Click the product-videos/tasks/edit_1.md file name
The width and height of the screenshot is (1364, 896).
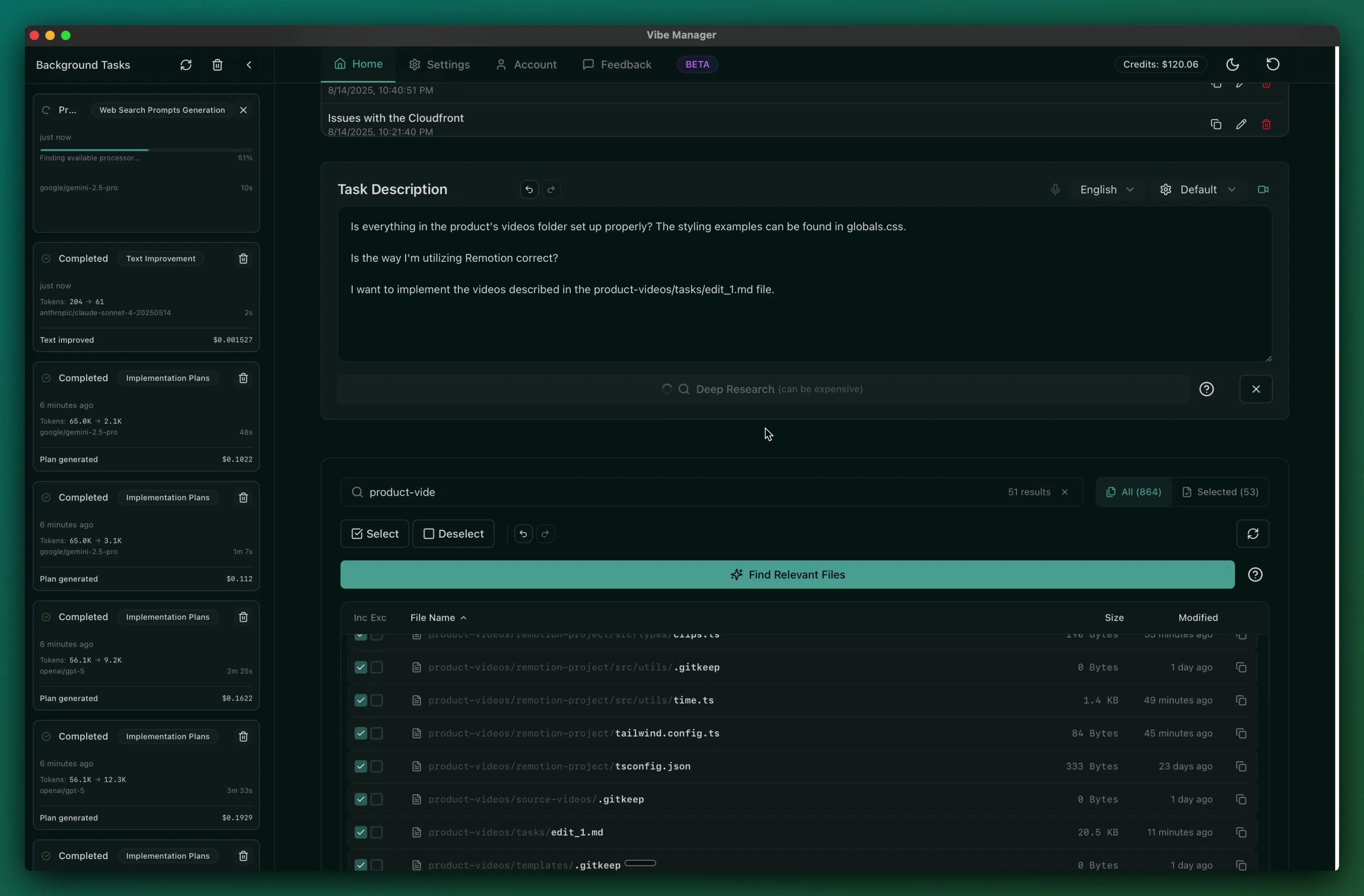coord(515,833)
